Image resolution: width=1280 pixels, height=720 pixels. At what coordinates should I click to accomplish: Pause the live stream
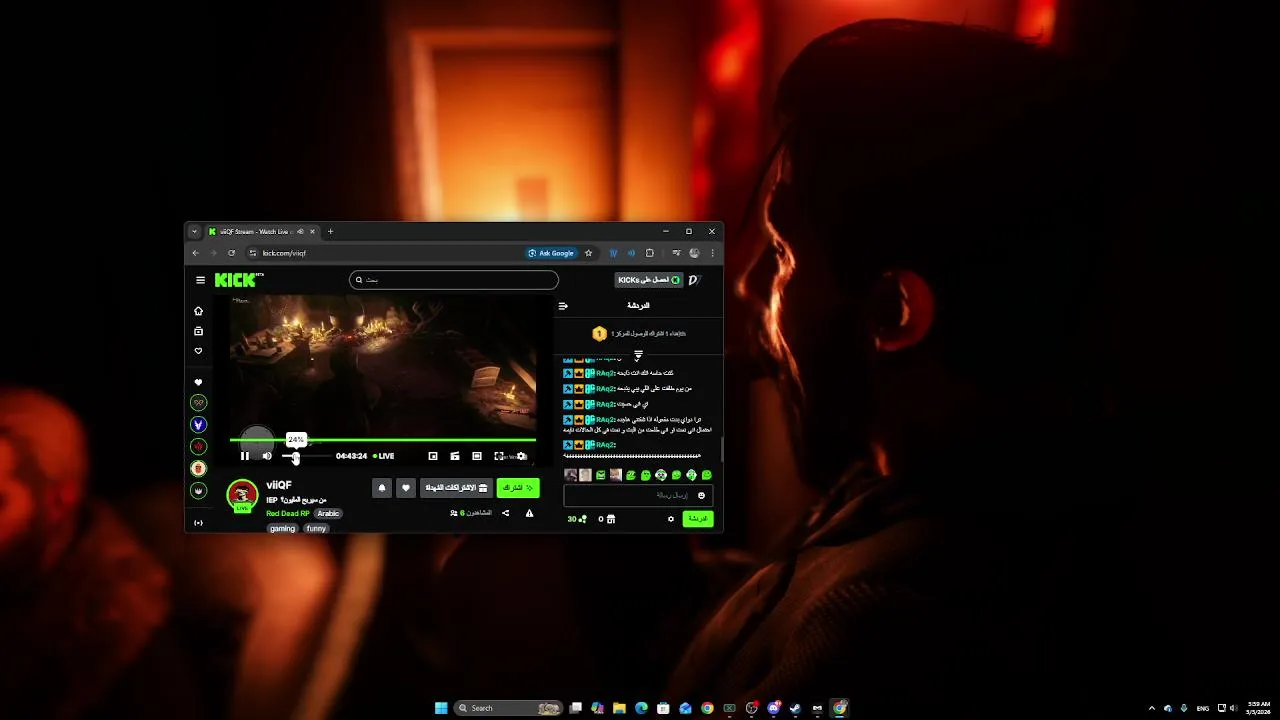[245, 456]
